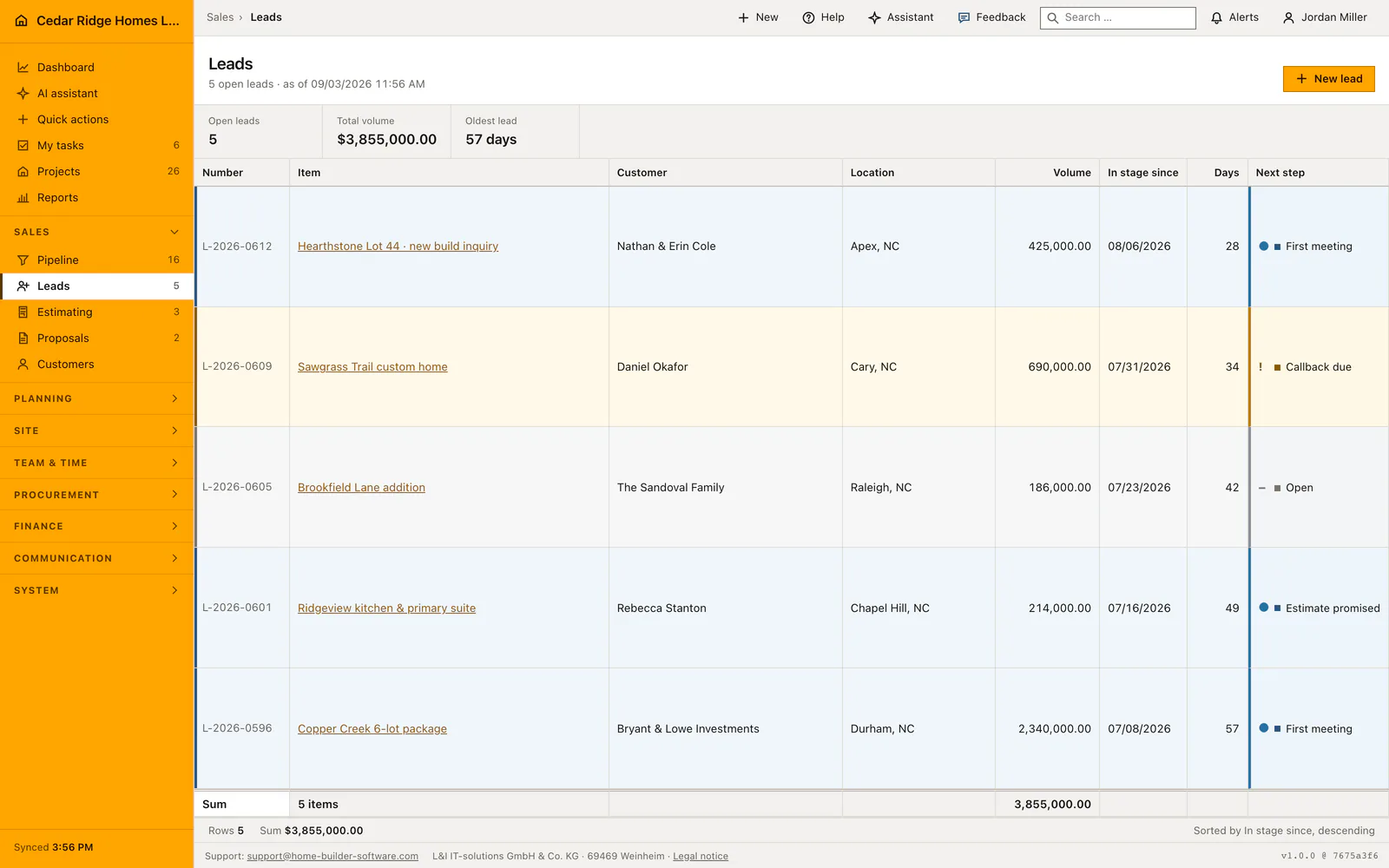
Task: Click the My tasks checkbox icon
Action: [x=23, y=145]
